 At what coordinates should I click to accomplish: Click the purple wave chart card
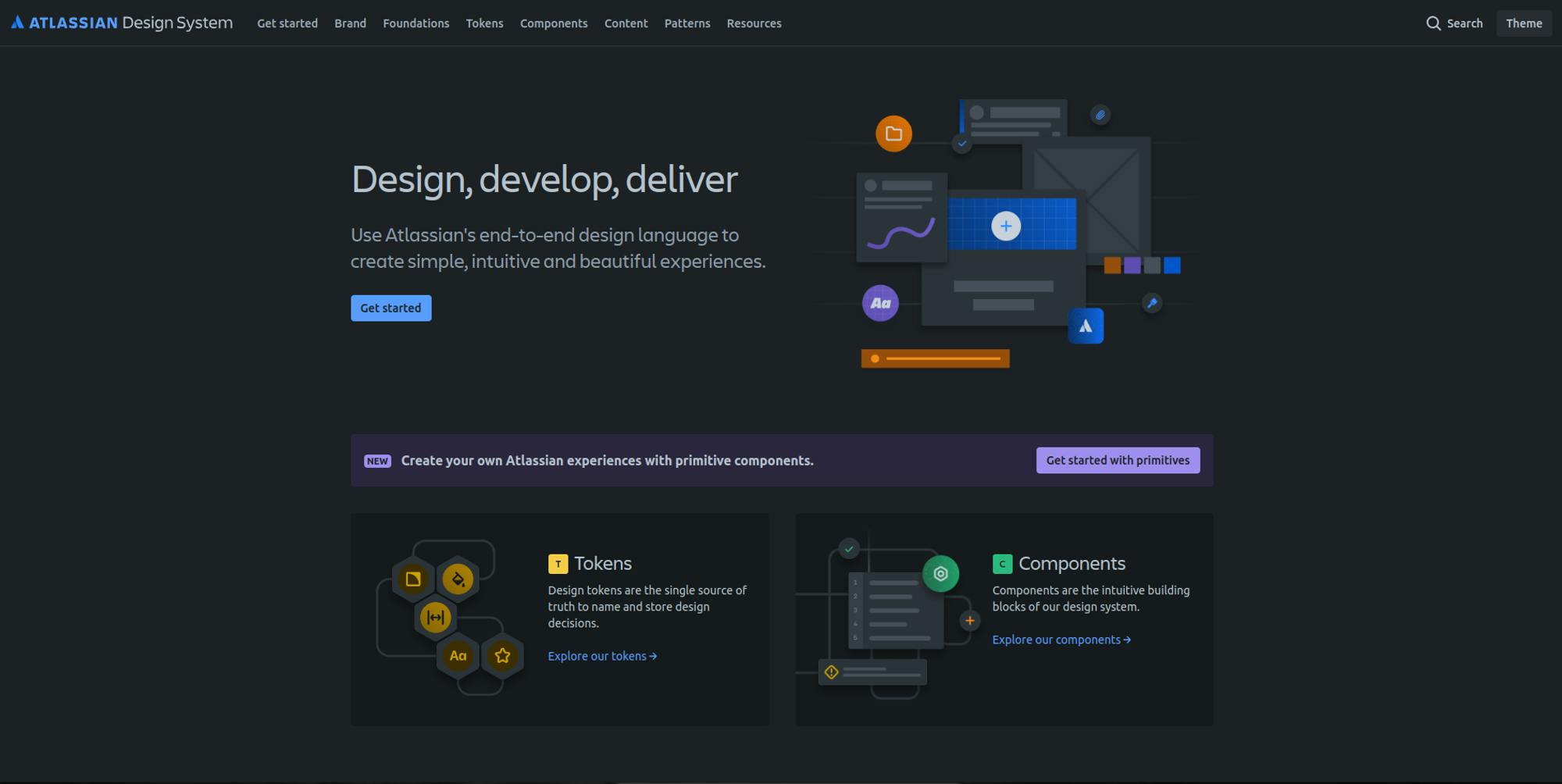901,217
